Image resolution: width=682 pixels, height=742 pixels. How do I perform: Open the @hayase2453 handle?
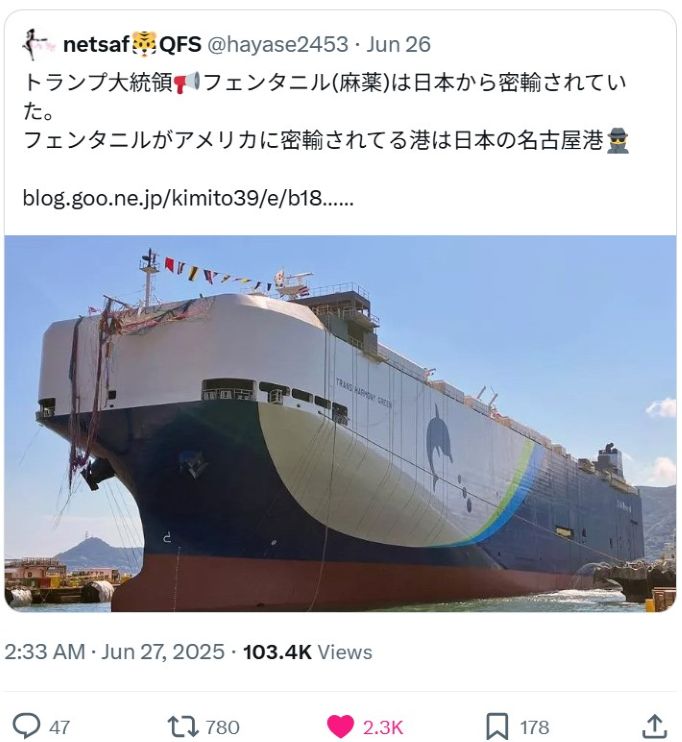[x=278, y=44]
